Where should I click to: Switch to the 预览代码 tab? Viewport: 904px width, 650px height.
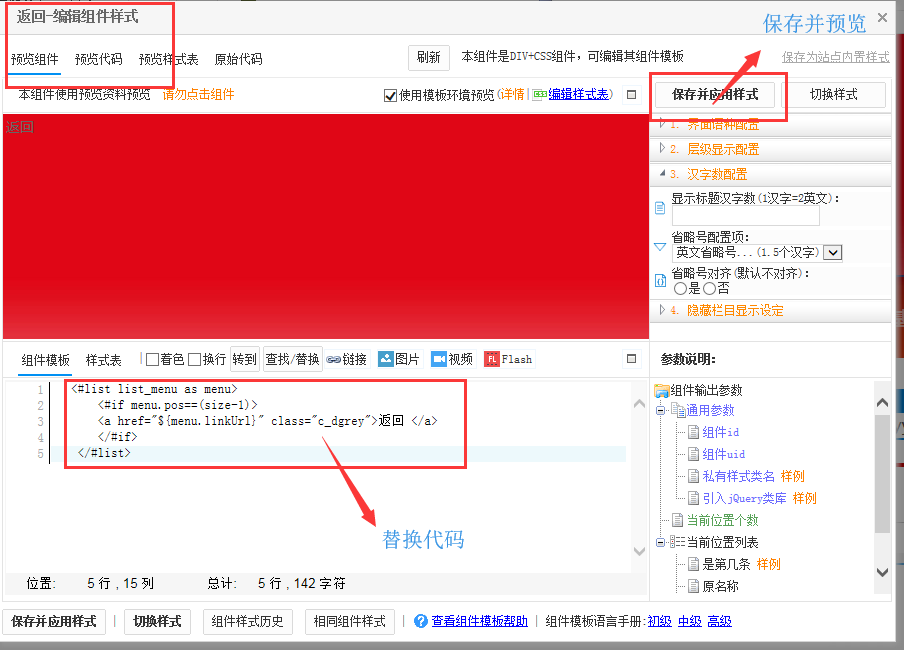click(100, 59)
